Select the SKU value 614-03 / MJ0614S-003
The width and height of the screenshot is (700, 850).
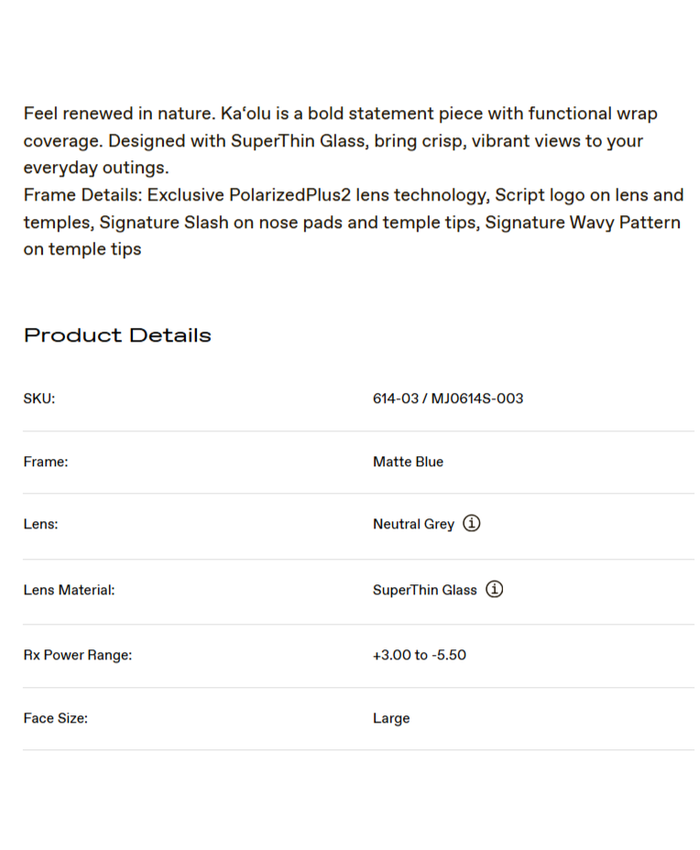tap(448, 399)
